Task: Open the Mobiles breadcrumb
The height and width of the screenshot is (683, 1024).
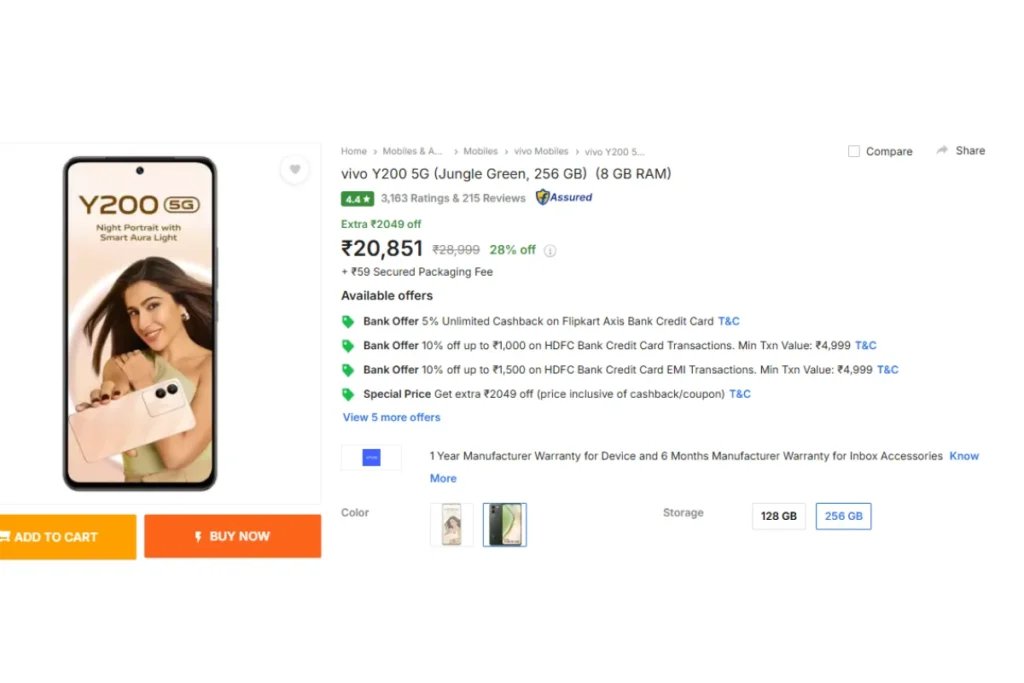Action: click(481, 151)
